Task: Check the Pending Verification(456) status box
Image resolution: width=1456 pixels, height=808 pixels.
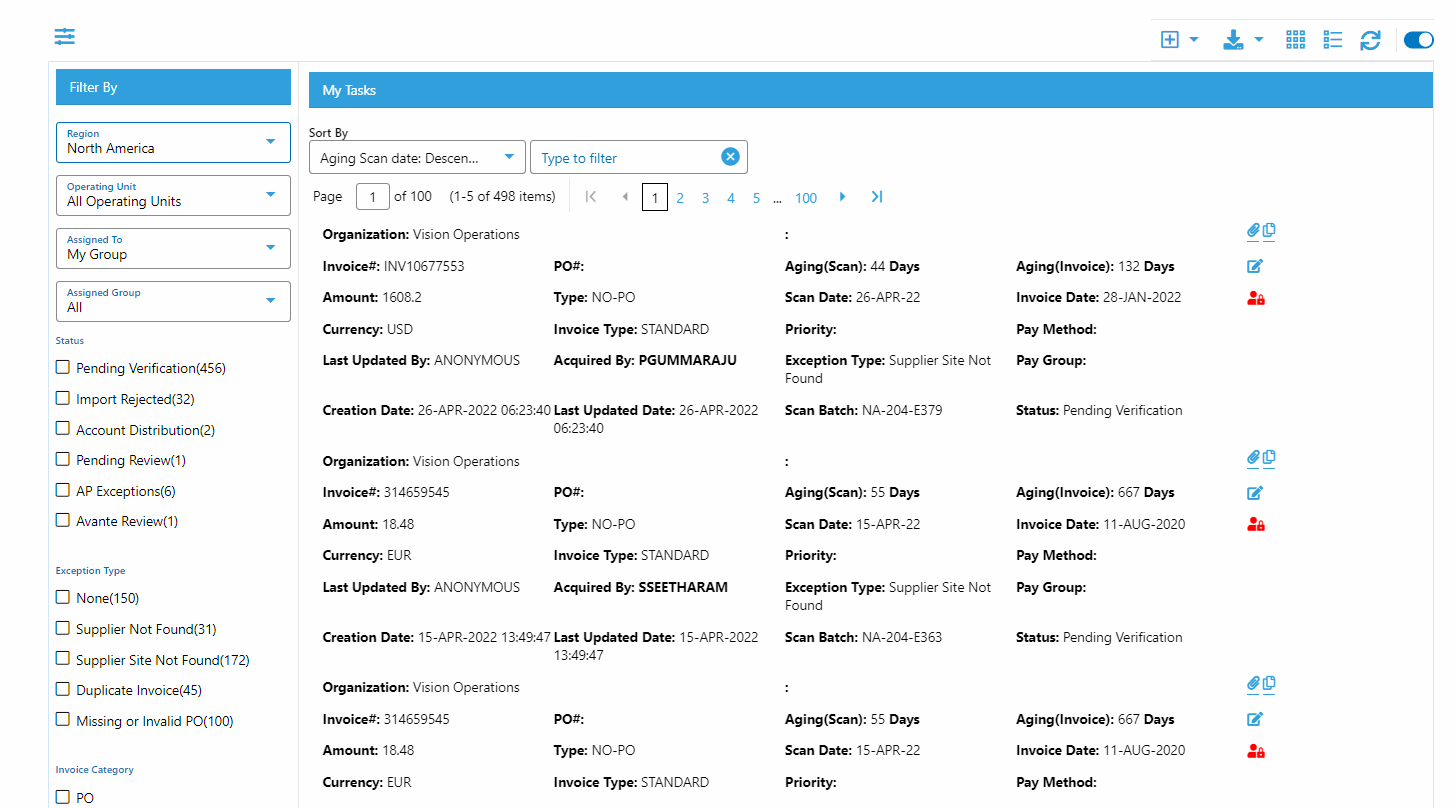Action: pos(63,368)
